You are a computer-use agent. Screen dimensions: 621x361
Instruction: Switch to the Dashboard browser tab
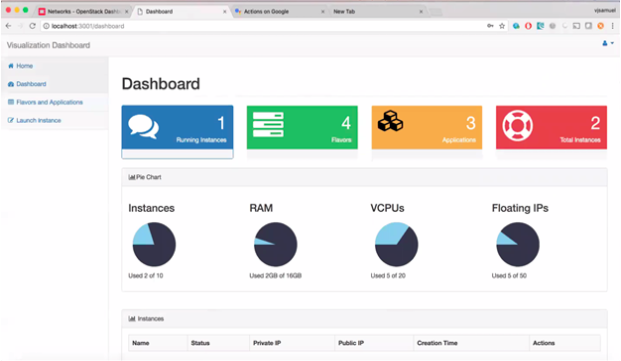181,11
